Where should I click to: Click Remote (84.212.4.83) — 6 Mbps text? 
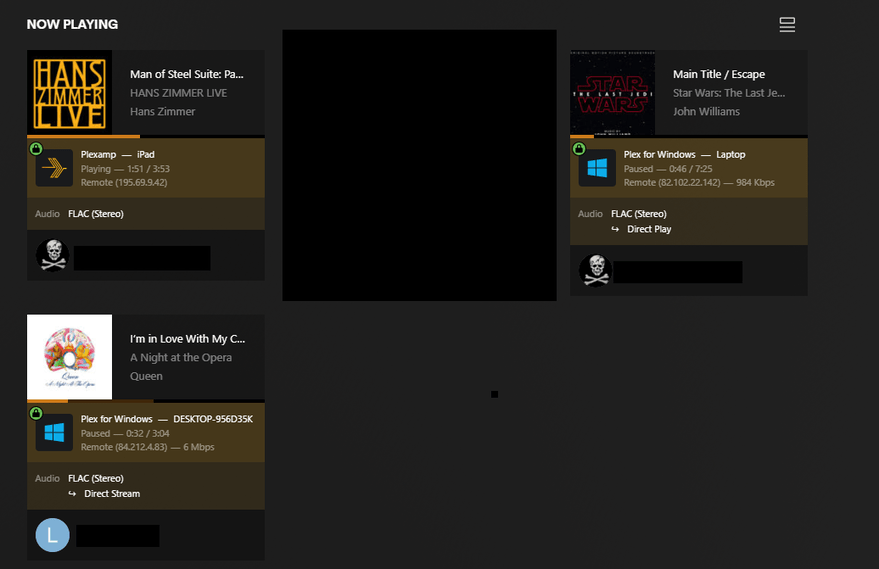pos(147,447)
